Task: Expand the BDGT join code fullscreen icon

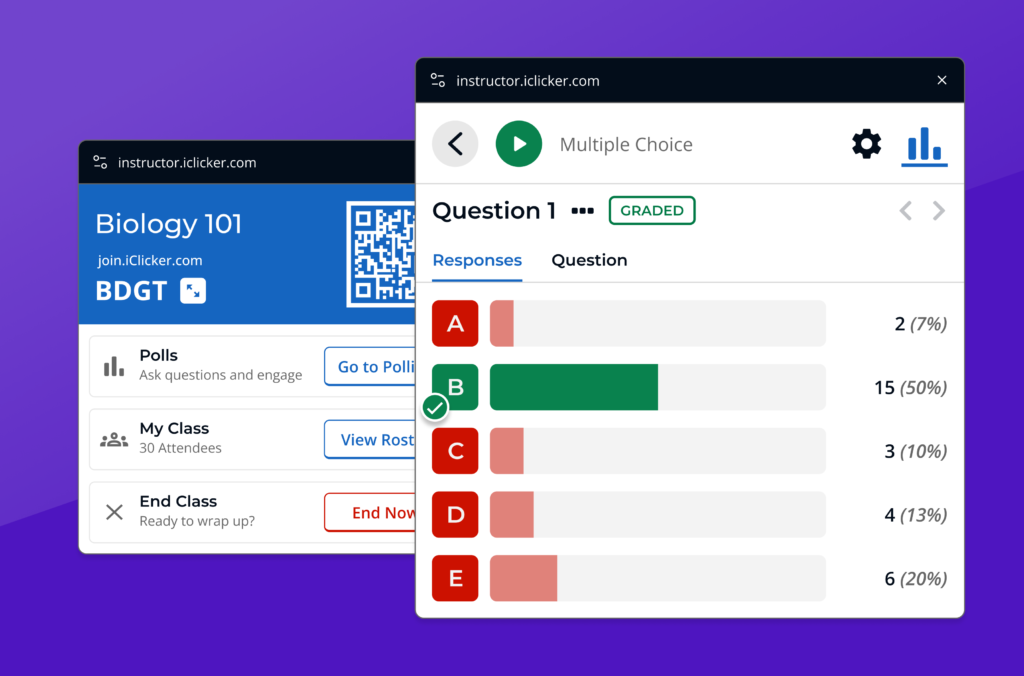Action: (193, 291)
